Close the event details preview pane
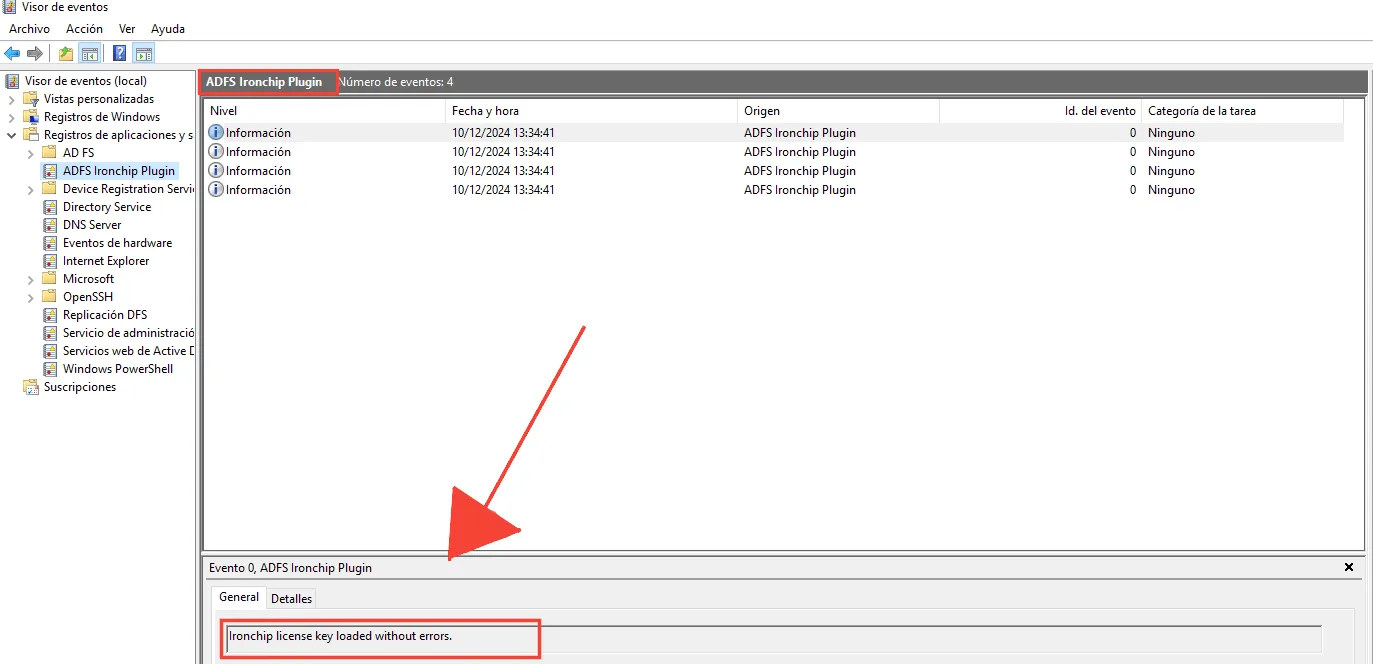Image resolution: width=1373 pixels, height=664 pixels. point(1349,567)
